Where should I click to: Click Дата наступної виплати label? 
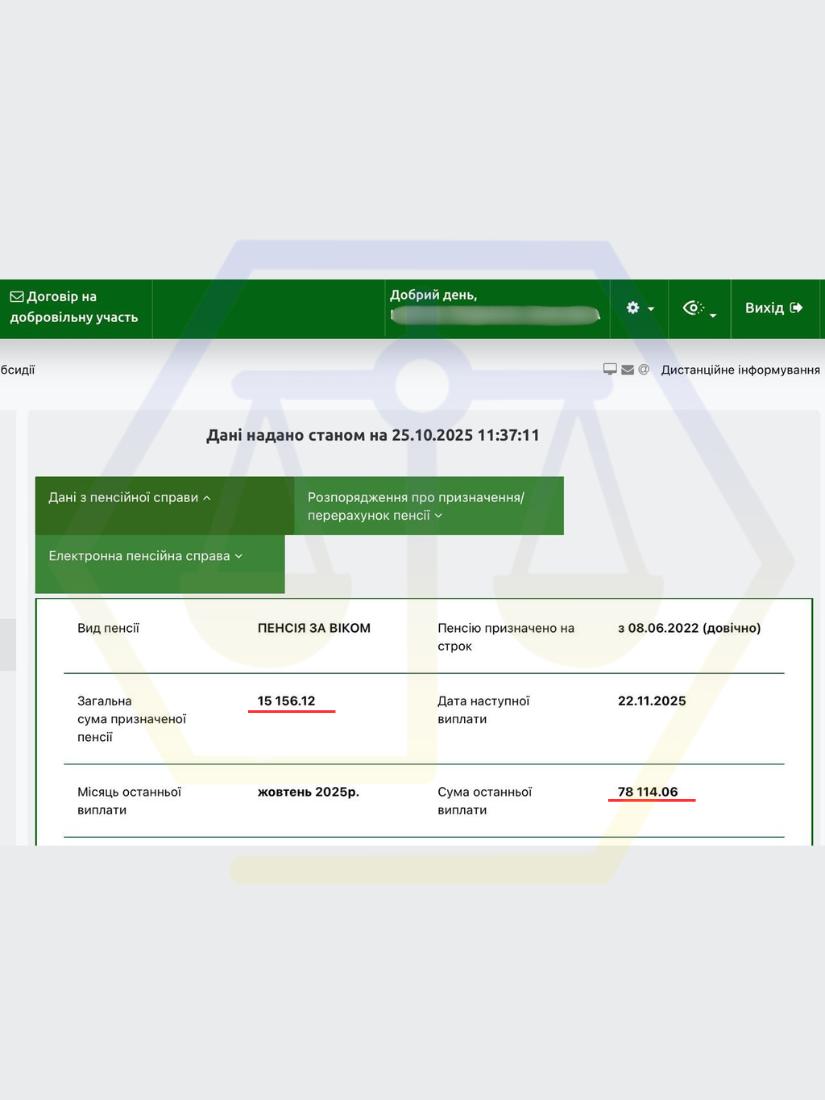pyautogui.click(x=483, y=710)
